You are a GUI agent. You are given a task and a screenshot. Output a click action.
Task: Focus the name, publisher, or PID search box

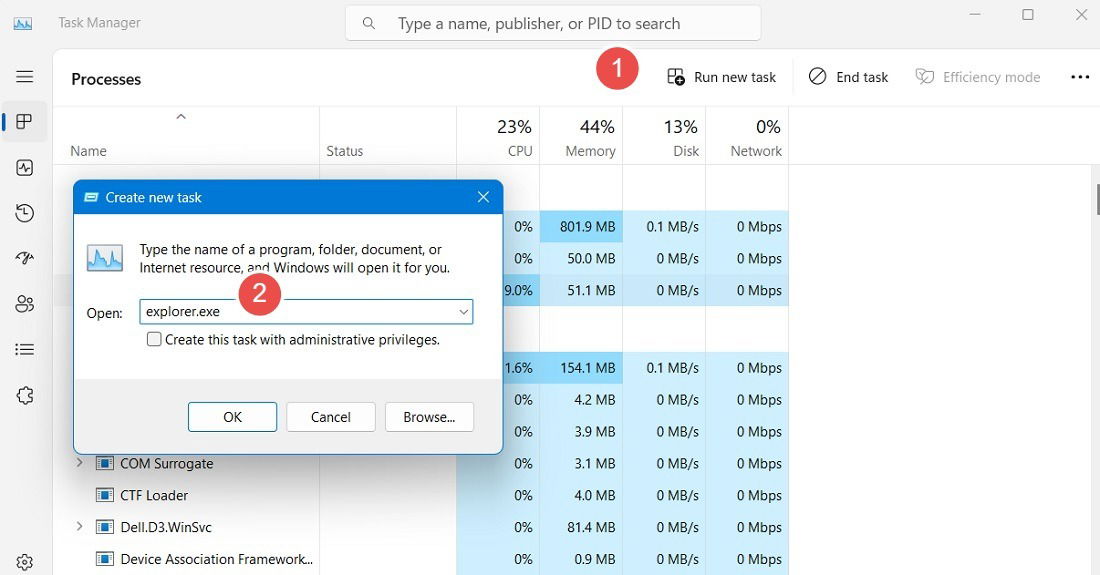point(553,23)
